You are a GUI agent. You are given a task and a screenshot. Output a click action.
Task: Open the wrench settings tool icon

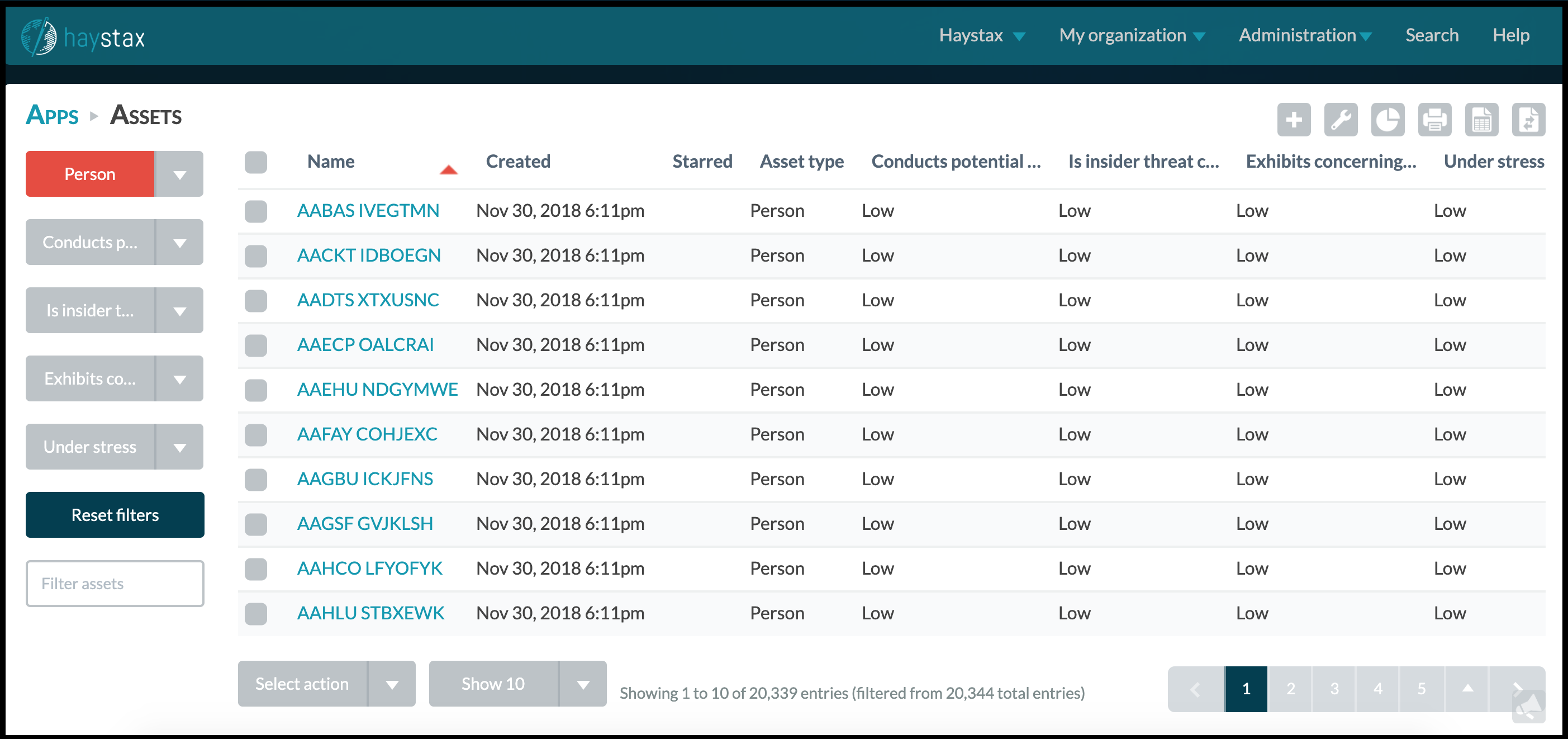click(x=1341, y=119)
